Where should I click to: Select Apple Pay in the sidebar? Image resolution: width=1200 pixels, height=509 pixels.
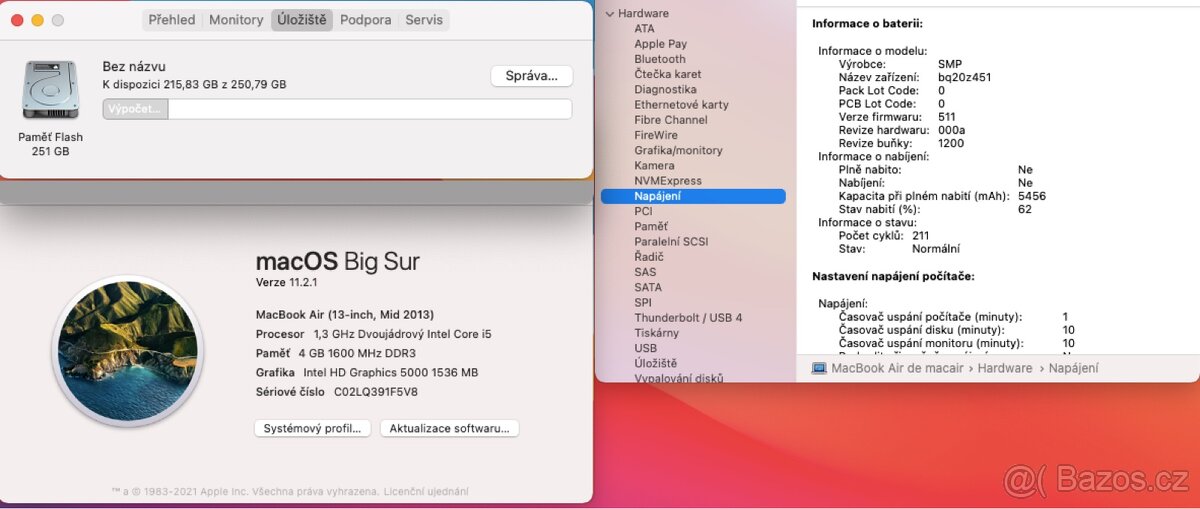660,44
